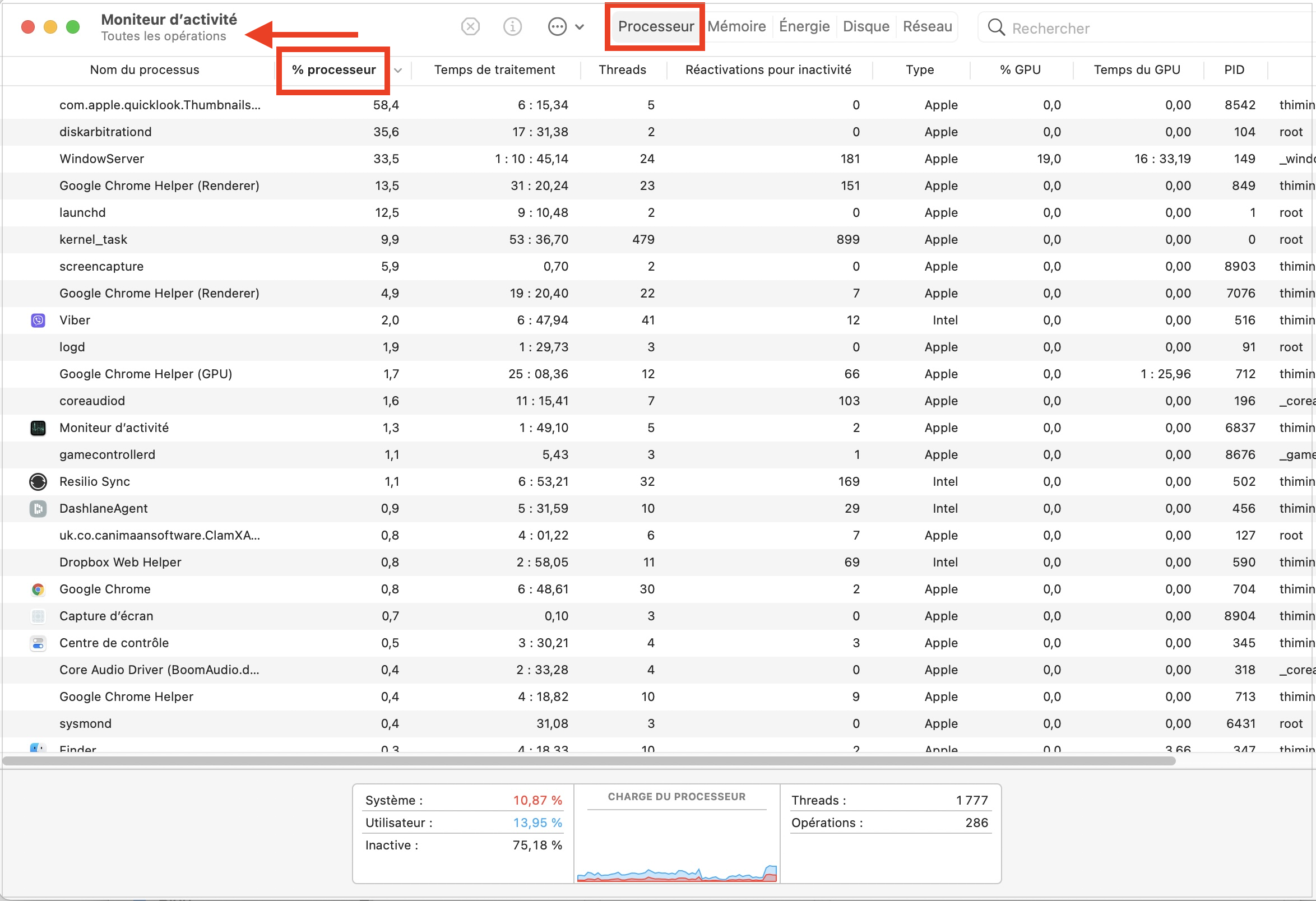Open the Énergie tab
1316x901 pixels.
click(x=804, y=26)
